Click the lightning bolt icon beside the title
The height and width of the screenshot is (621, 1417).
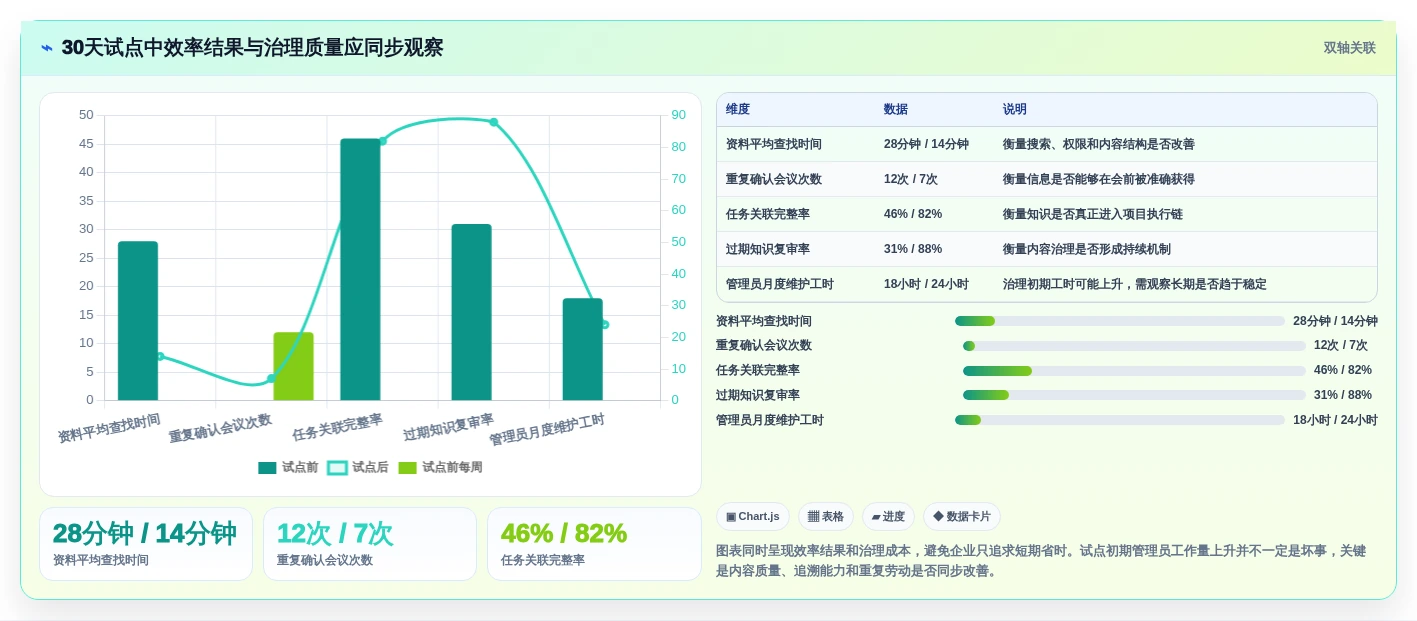pyautogui.click(x=47, y=48)
